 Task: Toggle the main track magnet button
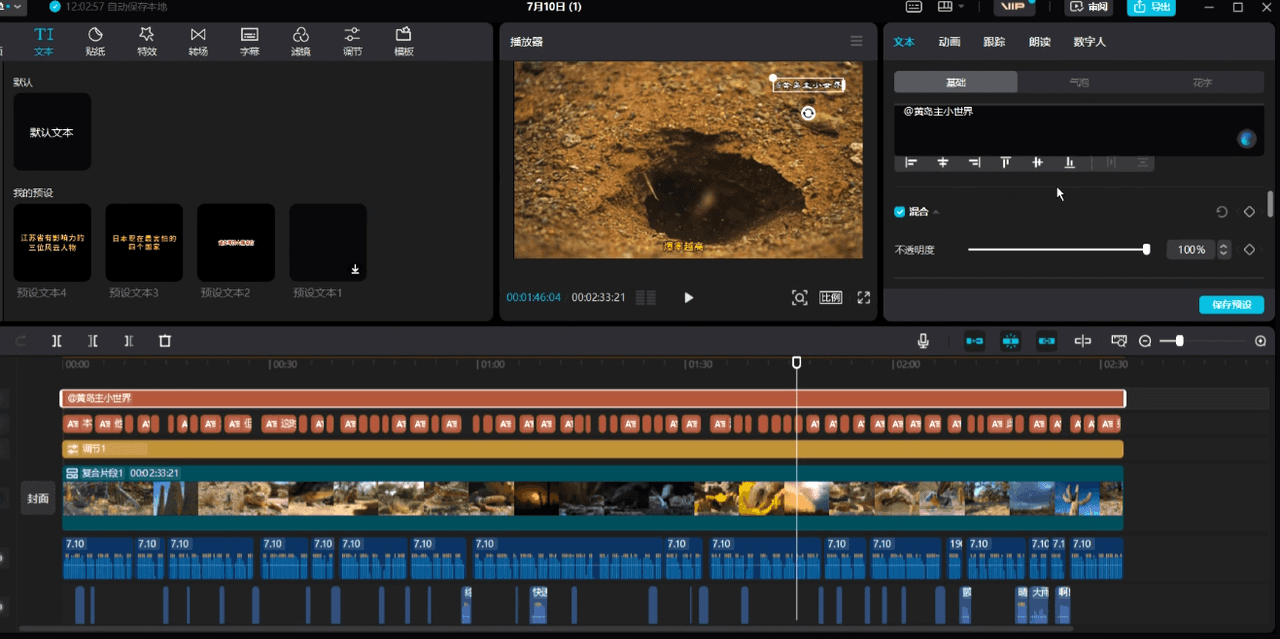(x=974, y=341)
